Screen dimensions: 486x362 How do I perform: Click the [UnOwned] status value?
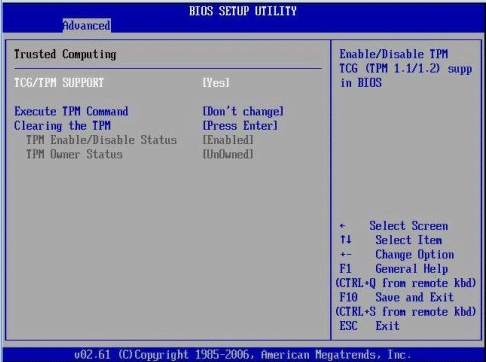point(228,154)
